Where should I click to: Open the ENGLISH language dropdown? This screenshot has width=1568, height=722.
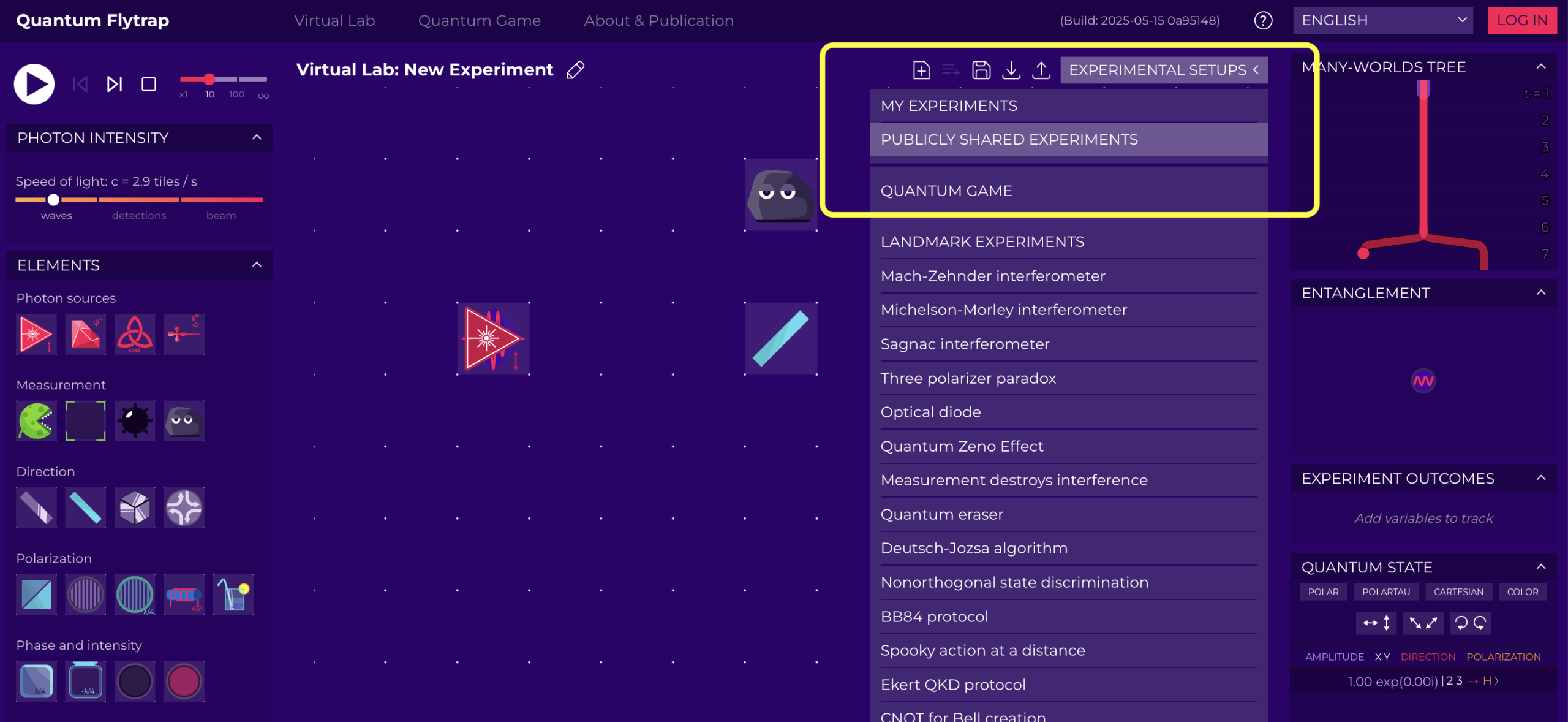click(x=1382, y=20)
